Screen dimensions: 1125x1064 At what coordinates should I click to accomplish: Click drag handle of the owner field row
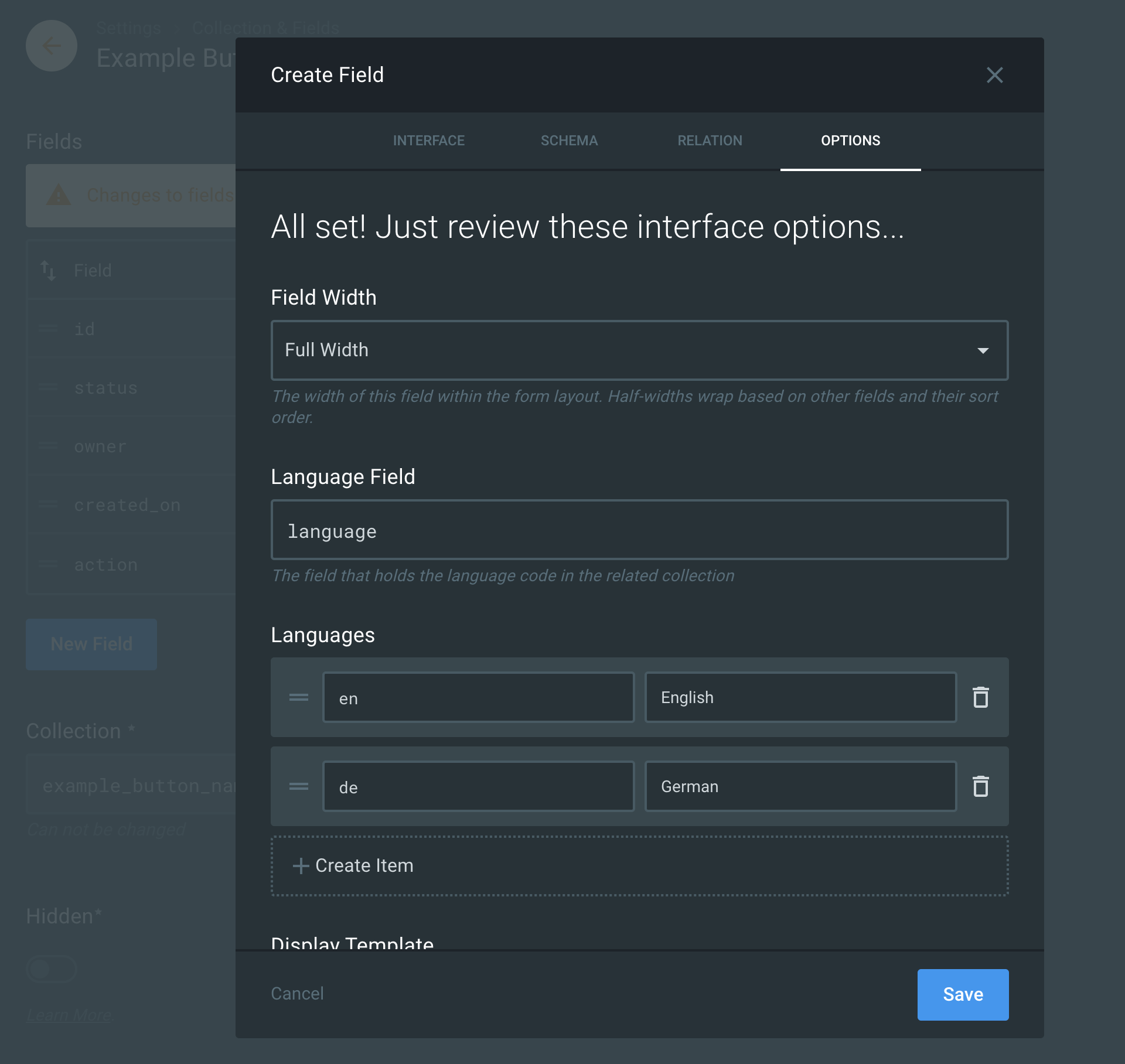coord(48,446)
